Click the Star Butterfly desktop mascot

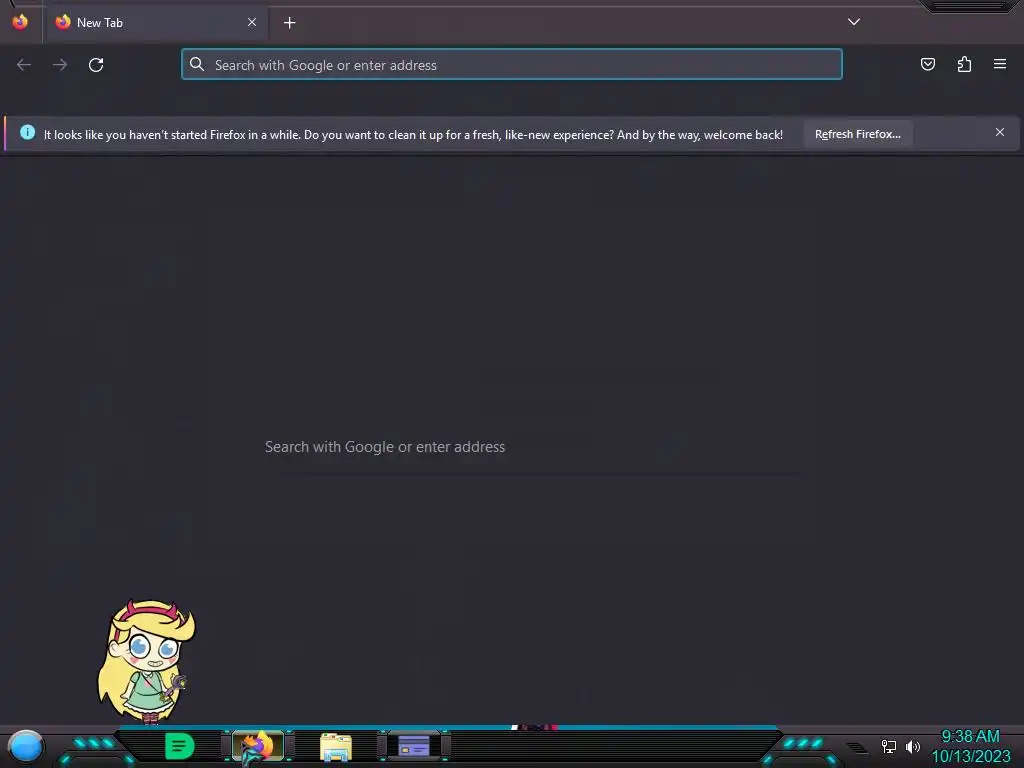pyautogui.click(x=146, y=661)
